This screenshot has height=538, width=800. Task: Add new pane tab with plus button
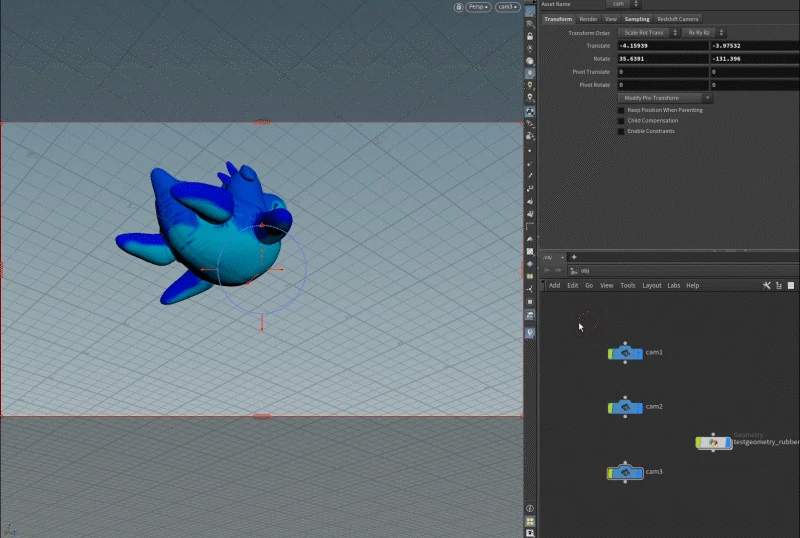574,257
